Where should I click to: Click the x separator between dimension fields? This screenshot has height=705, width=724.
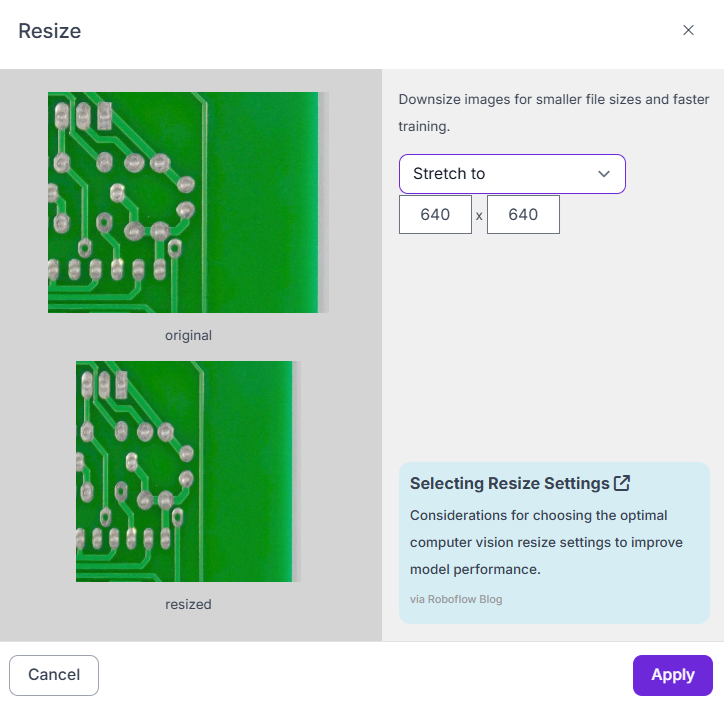click(x=479, y=216)
